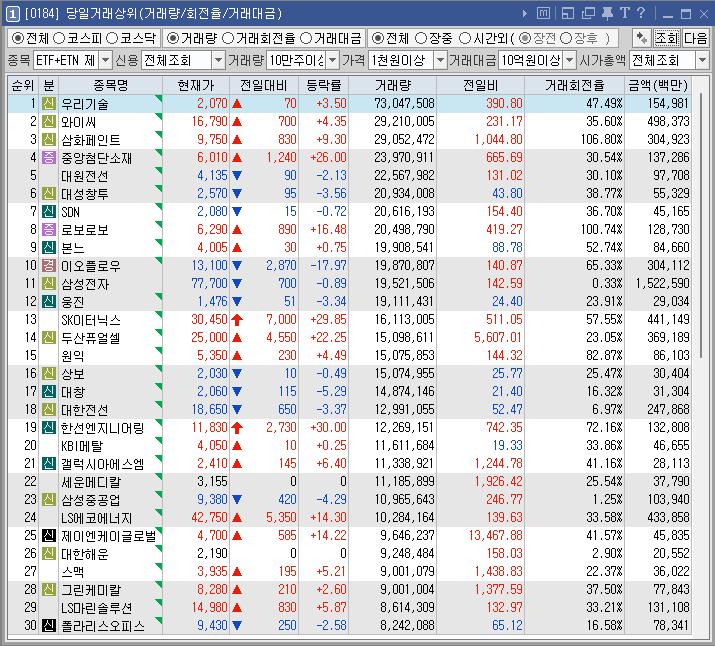Select the 거래회전율 radio button

coord(228,38)
